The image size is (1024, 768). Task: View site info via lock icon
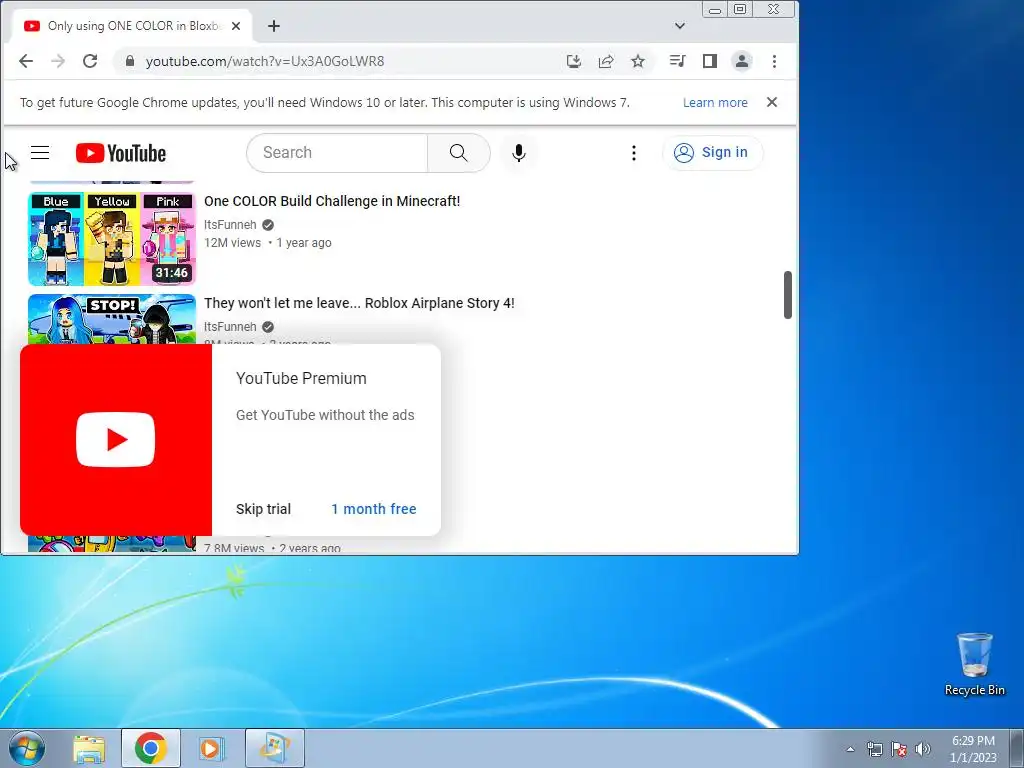pos(130,61)
